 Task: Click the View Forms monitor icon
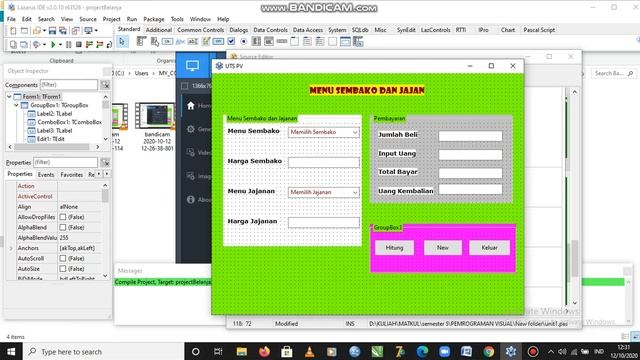[88, 31]
